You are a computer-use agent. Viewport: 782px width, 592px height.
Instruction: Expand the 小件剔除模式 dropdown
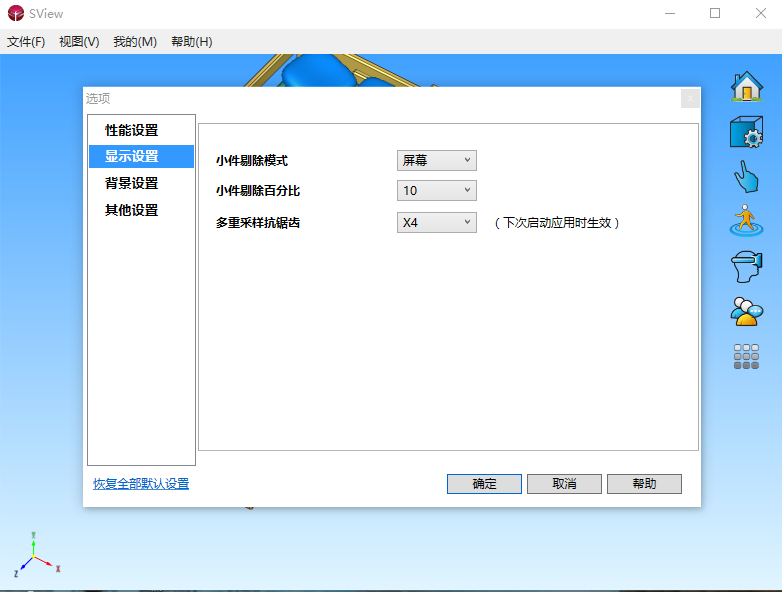[436, 160]
